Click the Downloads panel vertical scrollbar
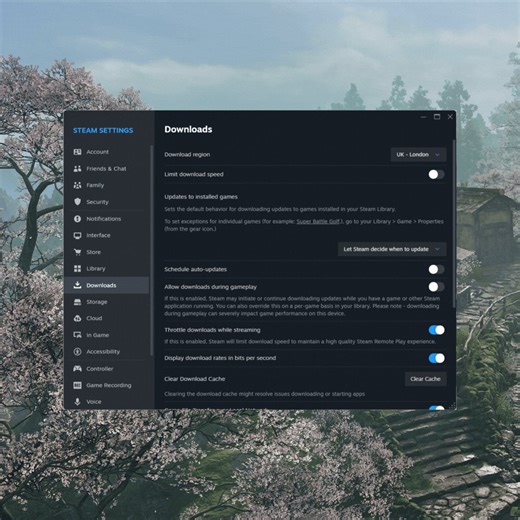The height and width of the screenshot is (520, 520). [454, 223]
